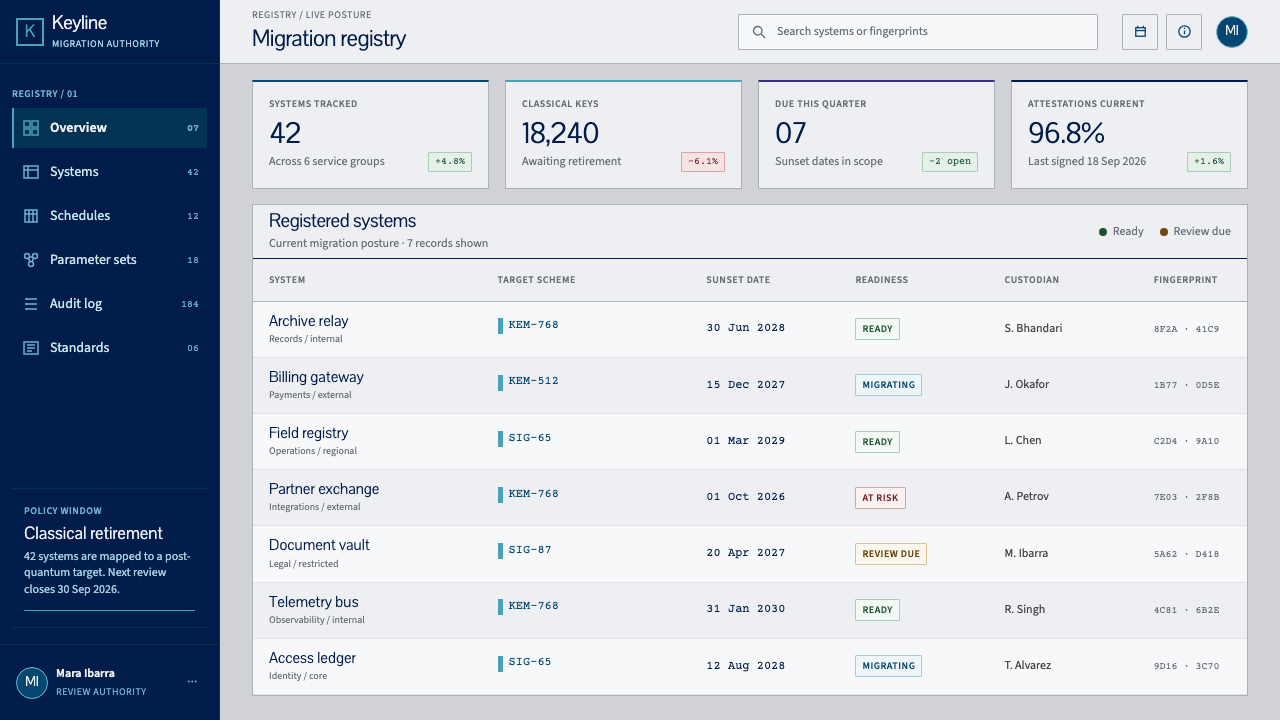
Task: Click the Keyline K logo icon
Action: (x=31, y=32)
